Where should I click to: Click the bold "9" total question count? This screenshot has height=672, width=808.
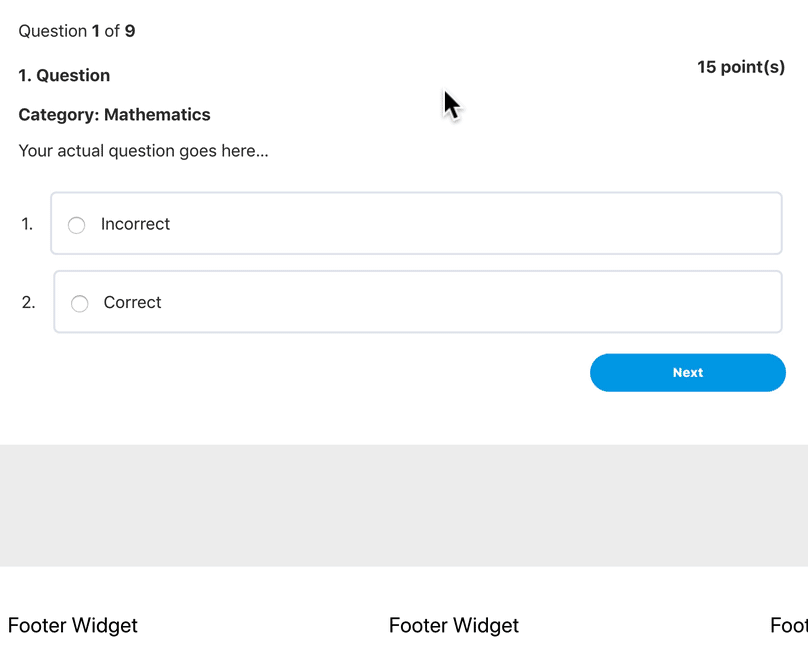130,31
